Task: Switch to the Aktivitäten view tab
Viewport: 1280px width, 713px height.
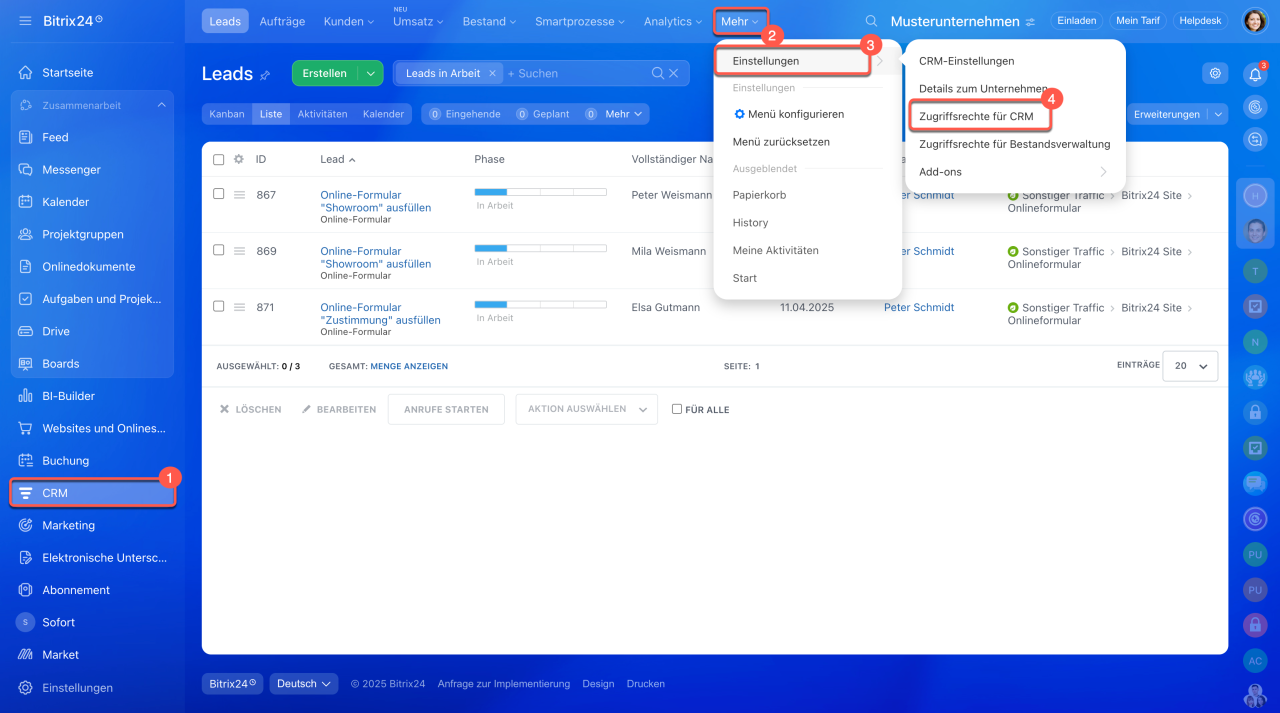Action: 322,114
